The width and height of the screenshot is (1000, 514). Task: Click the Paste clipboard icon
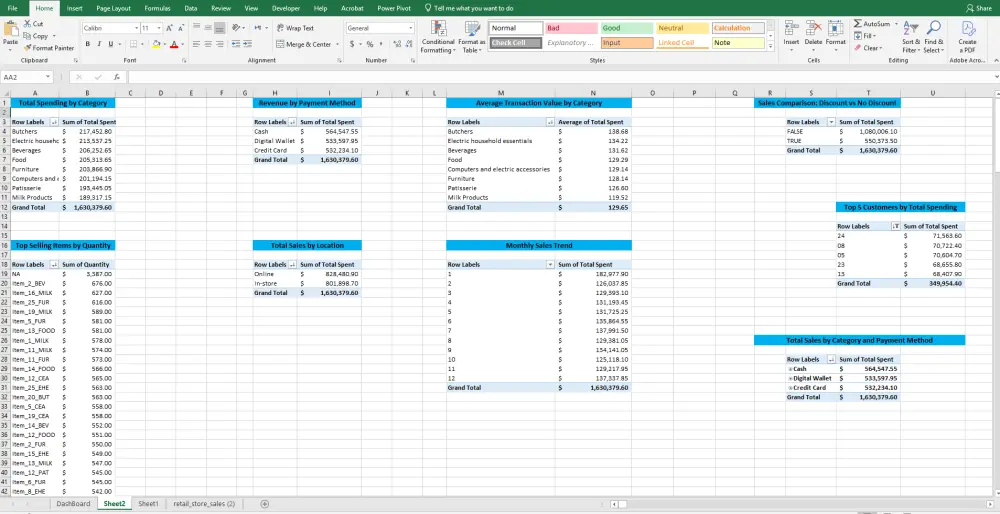[x=10, y=29]
